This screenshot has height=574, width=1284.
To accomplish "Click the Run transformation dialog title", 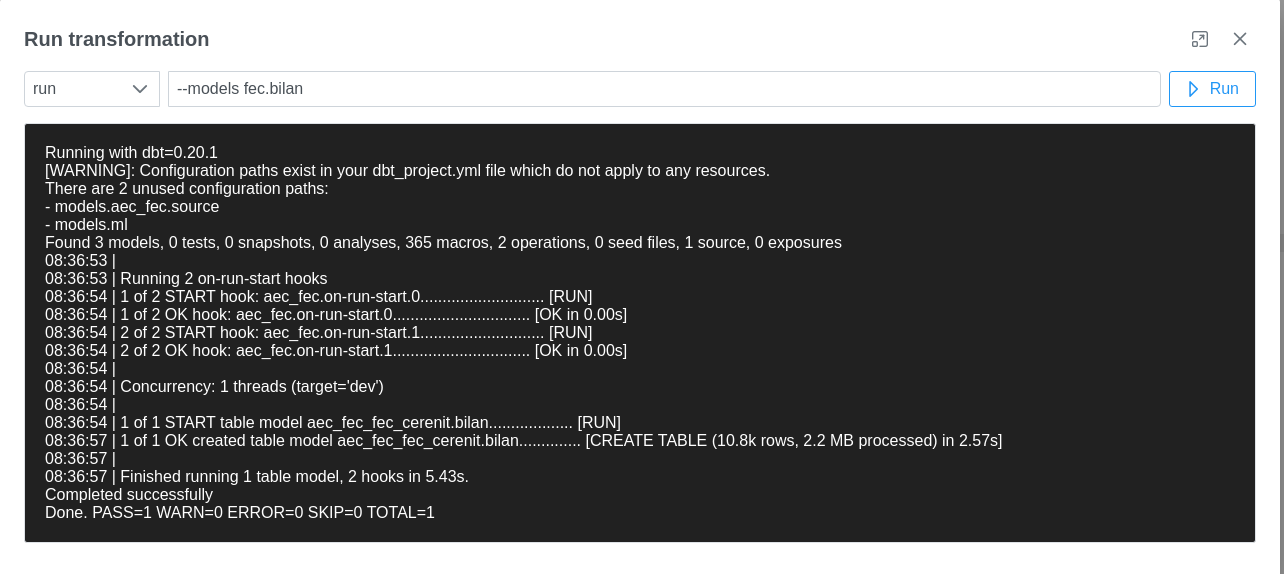I will point(117,39).
